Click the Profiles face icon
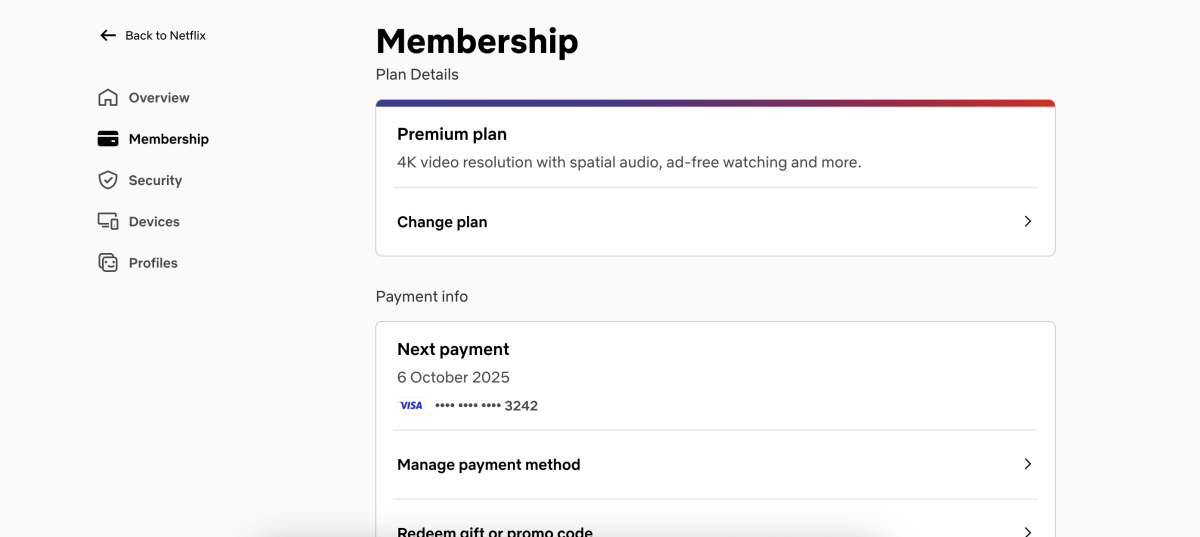 pos(108,263)
